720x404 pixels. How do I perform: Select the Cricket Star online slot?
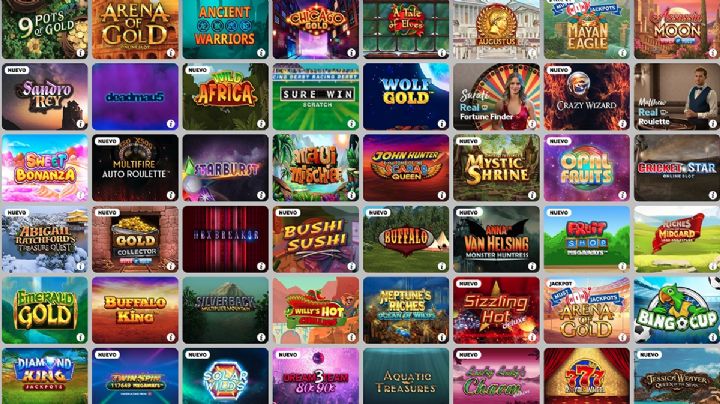point(677,168)
